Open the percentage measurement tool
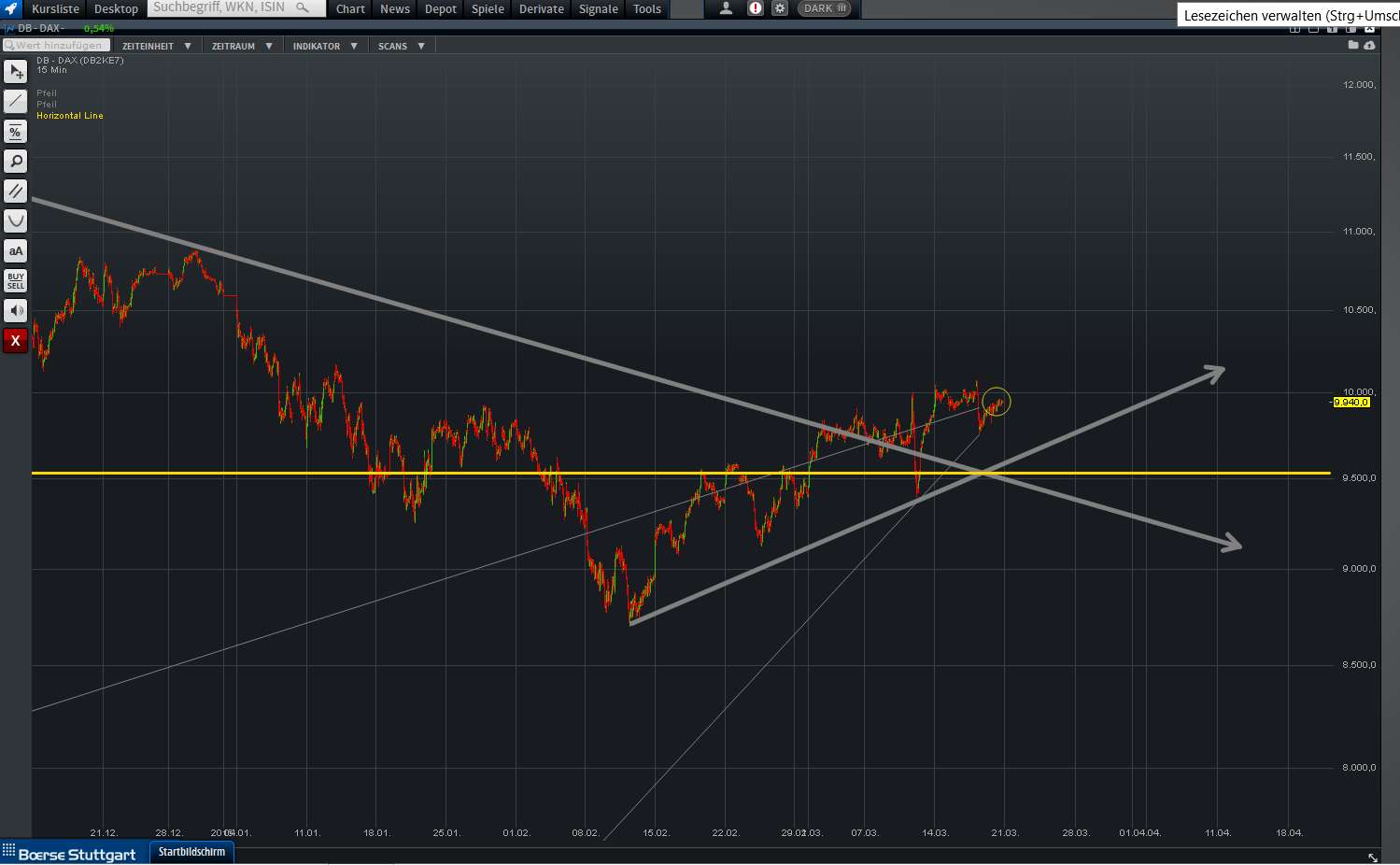The width and height of the screenshot is (1400, 865). pyautogui.click(x=15, y=131)
